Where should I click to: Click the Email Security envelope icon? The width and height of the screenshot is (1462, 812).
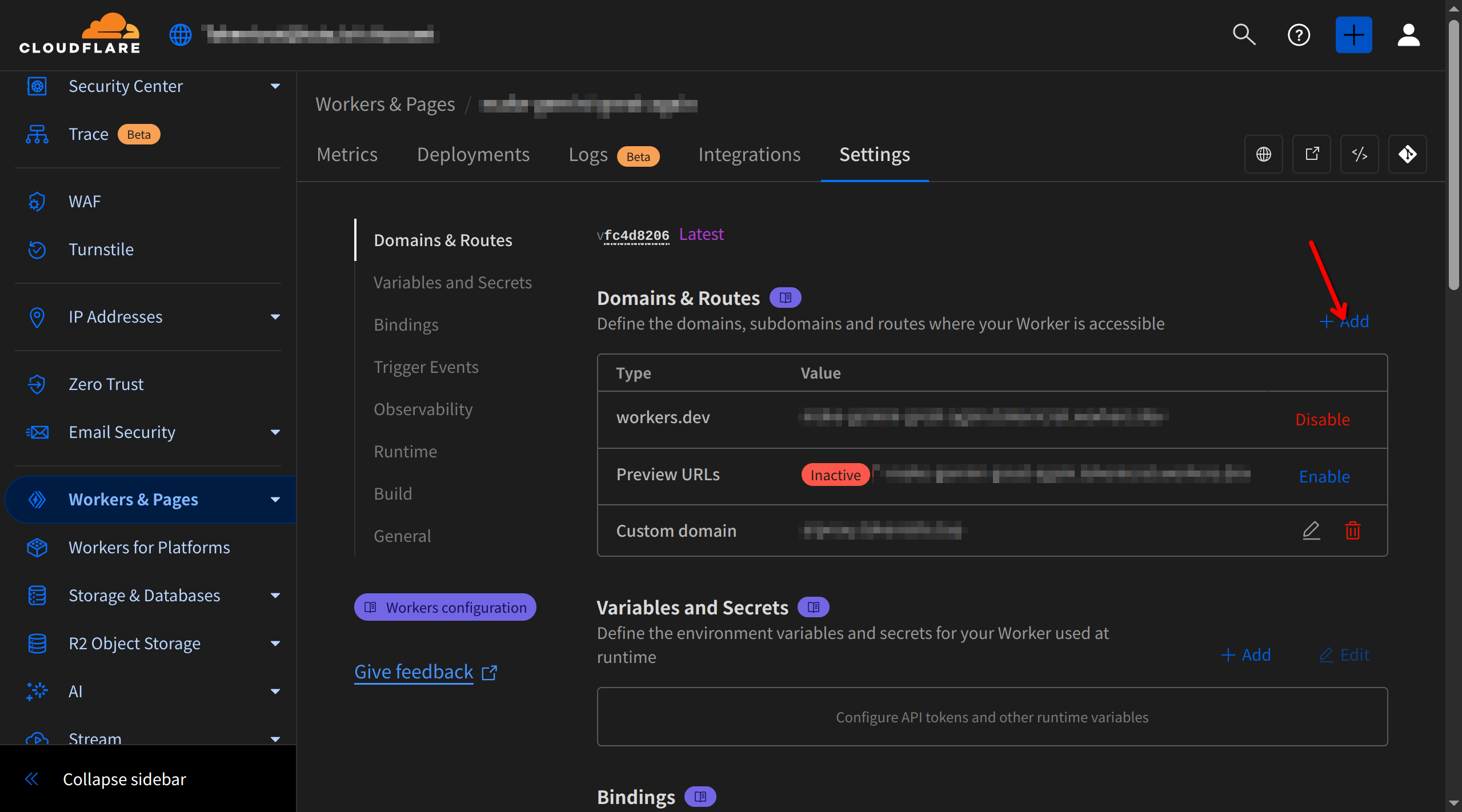[x=37, y=432]
